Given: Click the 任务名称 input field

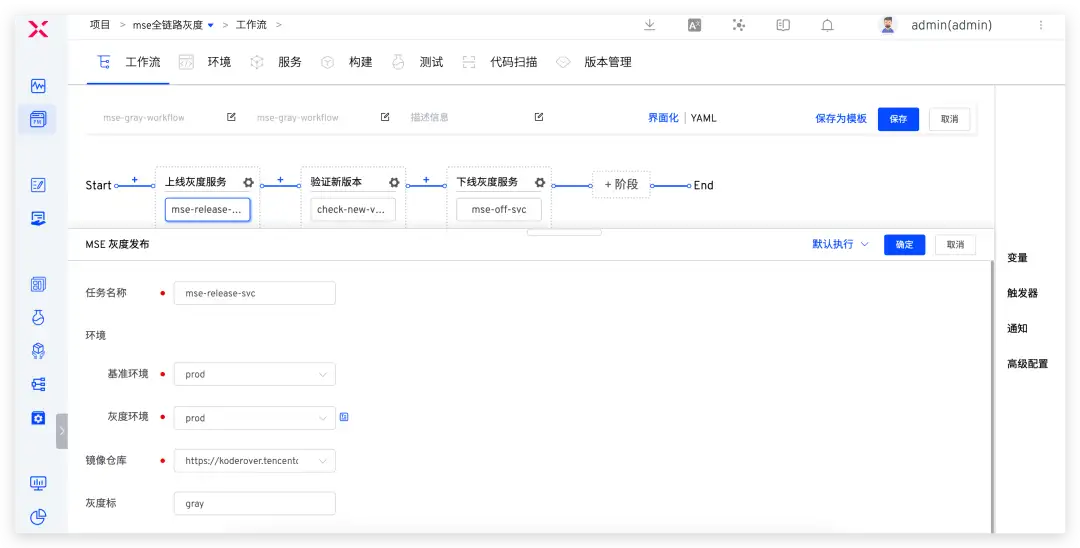Looking at the screenshot, I should pyautogui.click(x=254, y=293).
